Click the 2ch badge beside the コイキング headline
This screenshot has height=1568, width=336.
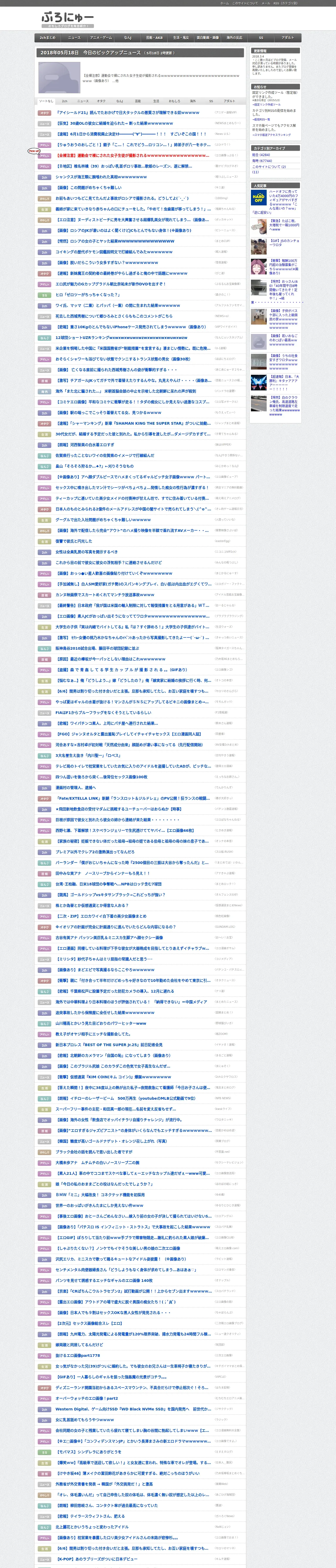pyautogui.click(x=44, y=252)
